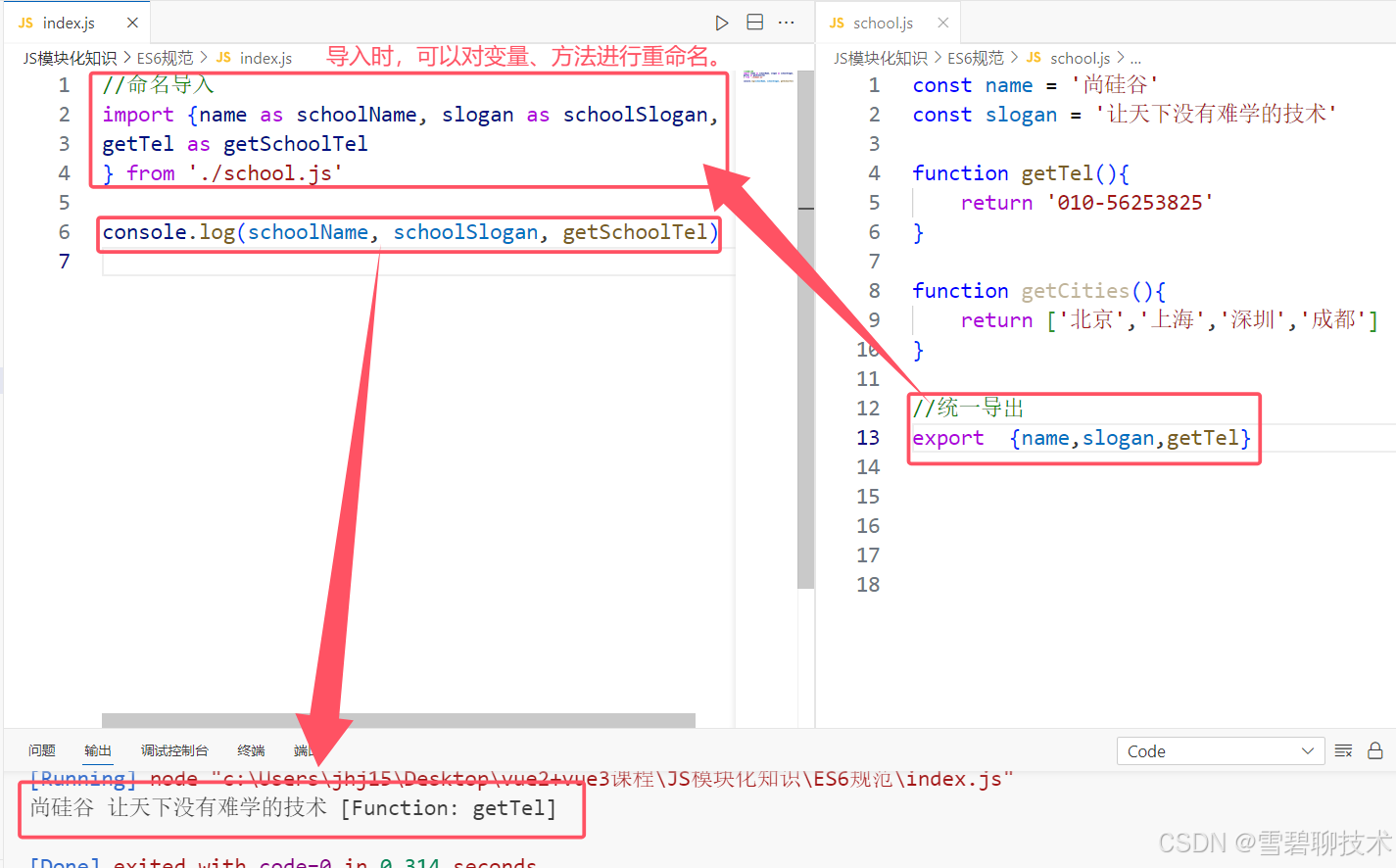
Task: Click ES6规范 breadcrumb in index.js editor
Action: click(165, 58)
